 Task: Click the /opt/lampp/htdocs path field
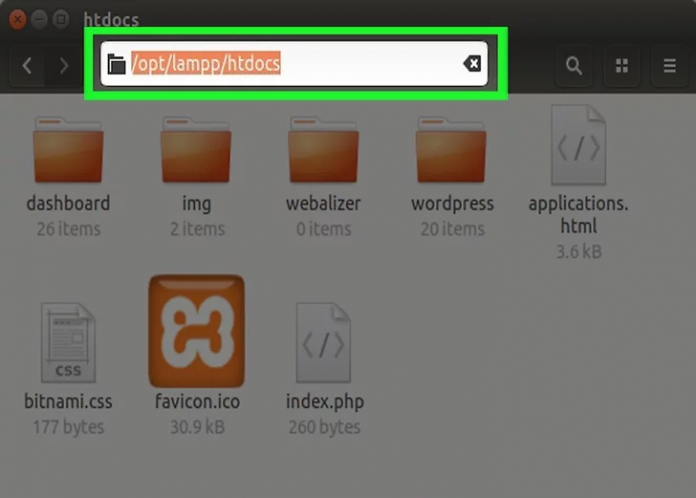click(300, 64)
